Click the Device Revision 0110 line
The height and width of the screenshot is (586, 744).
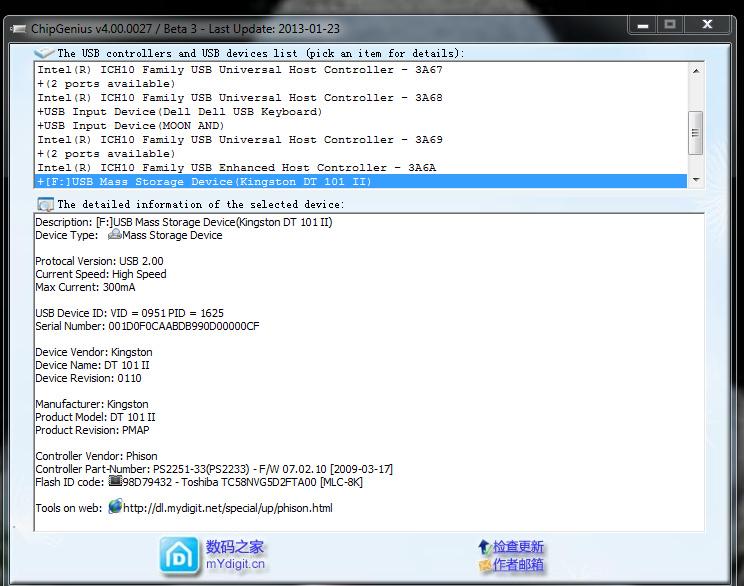88,378
